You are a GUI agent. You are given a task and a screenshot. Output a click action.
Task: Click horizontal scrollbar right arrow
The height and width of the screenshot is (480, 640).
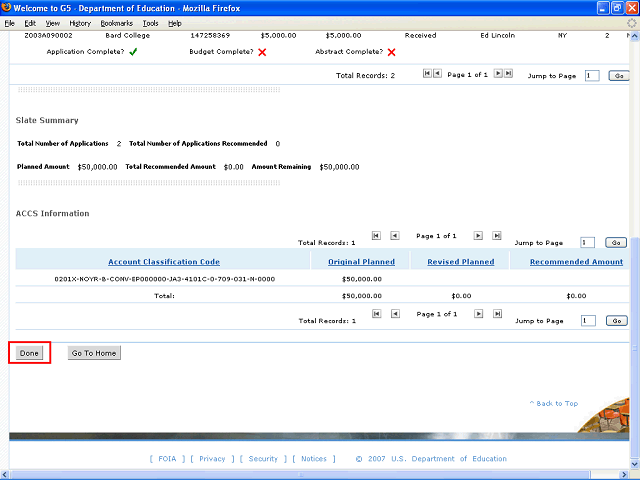(624, 475)
